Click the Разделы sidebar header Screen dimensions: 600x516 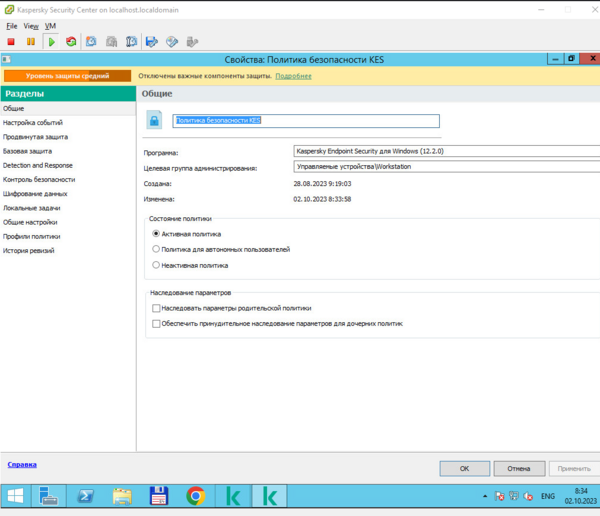tap(68, 94)
